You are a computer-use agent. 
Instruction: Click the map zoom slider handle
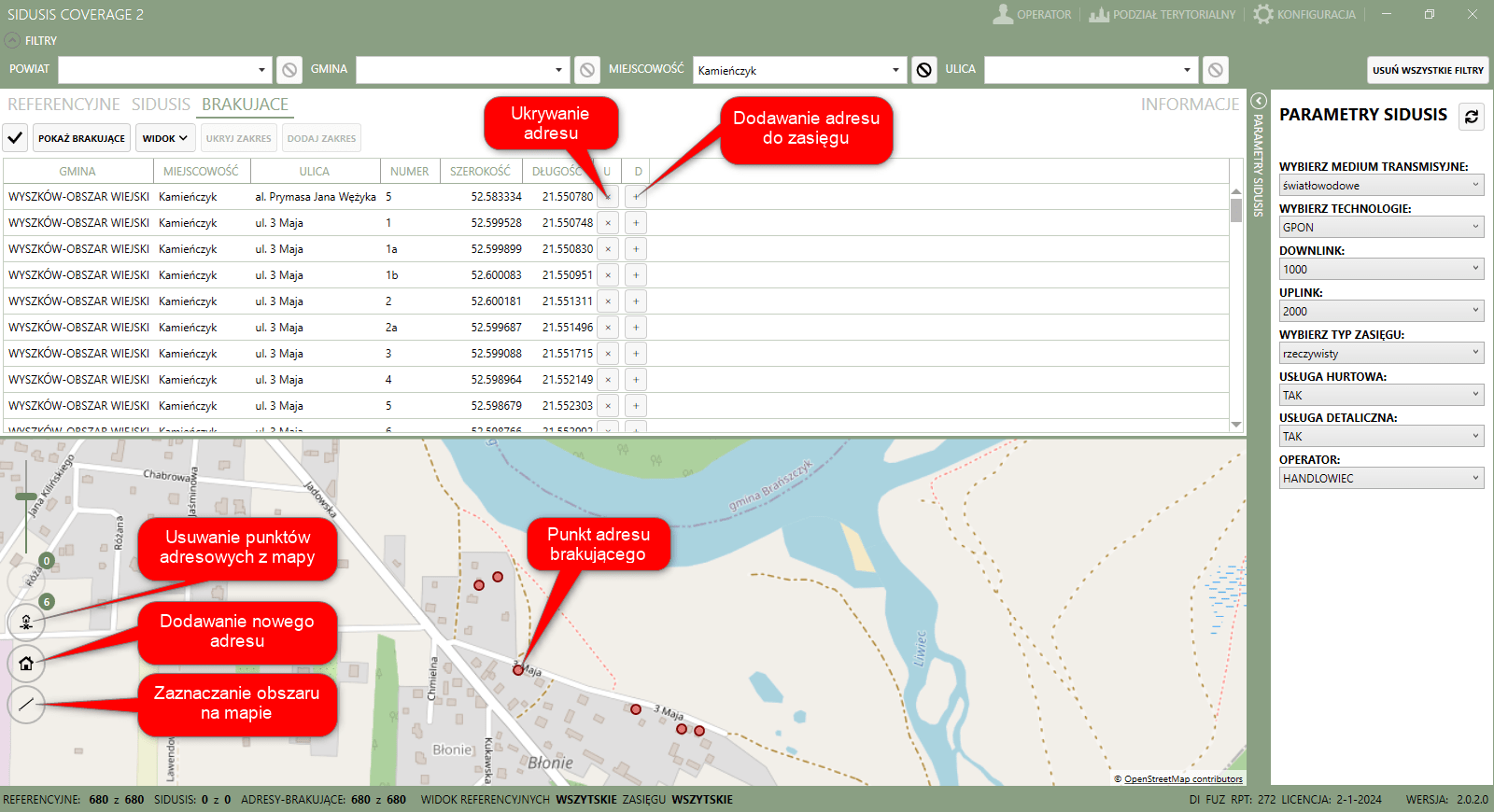26,497
